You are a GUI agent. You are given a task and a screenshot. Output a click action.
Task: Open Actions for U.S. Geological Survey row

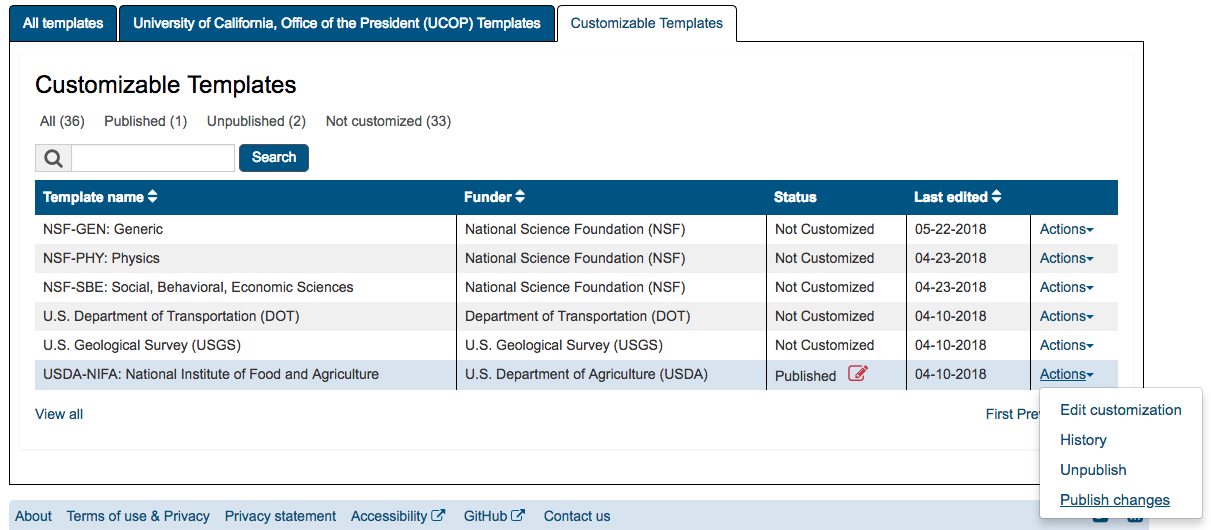point(1066,345)
